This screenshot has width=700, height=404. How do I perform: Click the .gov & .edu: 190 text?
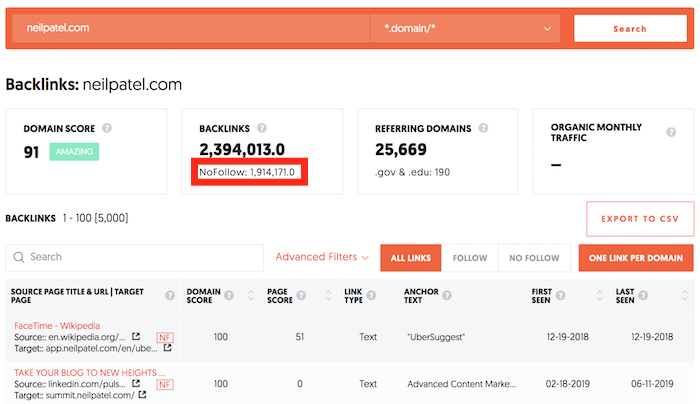click(x=412, y=172)
